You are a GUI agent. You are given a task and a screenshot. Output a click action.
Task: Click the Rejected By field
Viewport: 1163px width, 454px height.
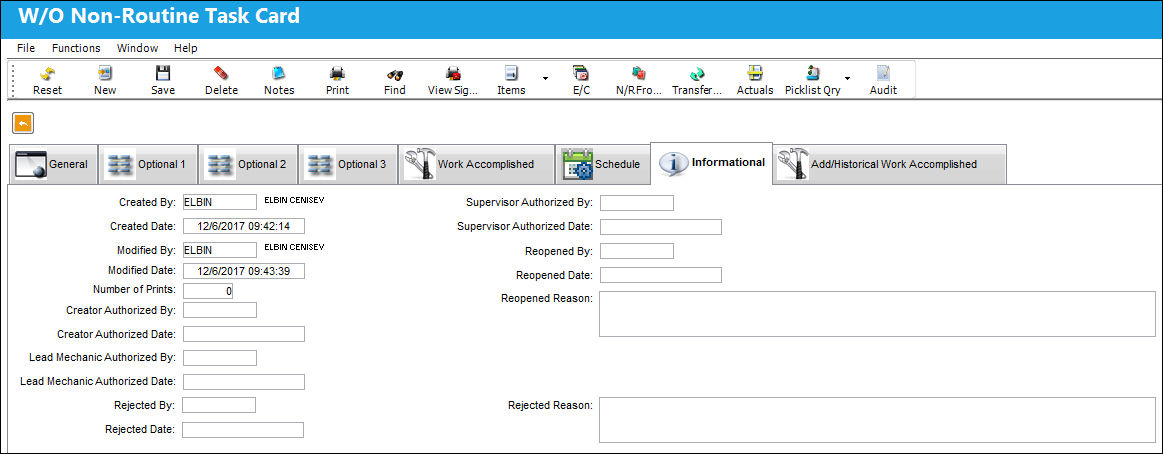pos(219,405)
